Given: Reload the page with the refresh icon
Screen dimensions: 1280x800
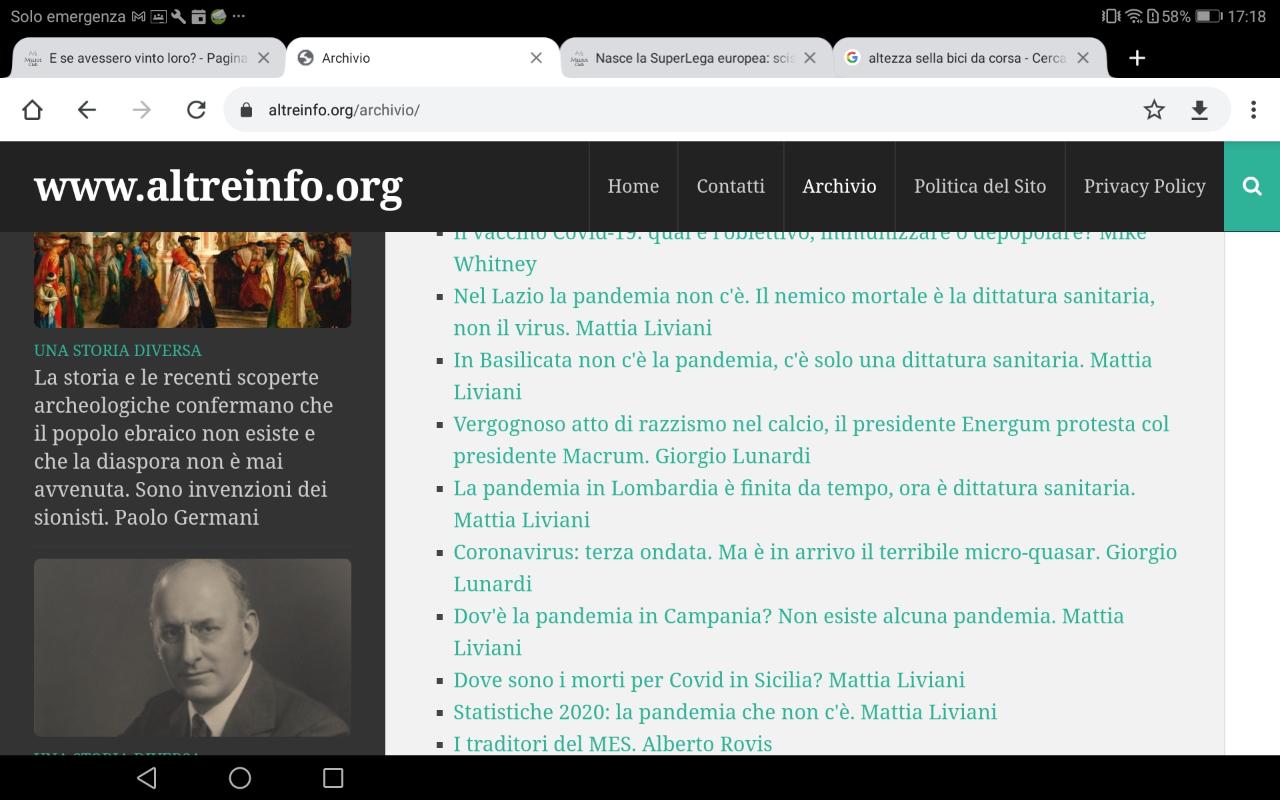Looking at the screenshot, I should coord(196,110).
